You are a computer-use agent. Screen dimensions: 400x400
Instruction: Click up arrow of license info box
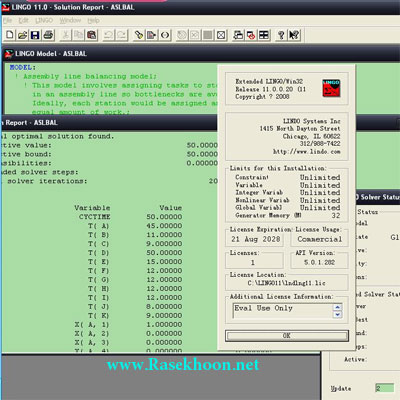[337, 307]
